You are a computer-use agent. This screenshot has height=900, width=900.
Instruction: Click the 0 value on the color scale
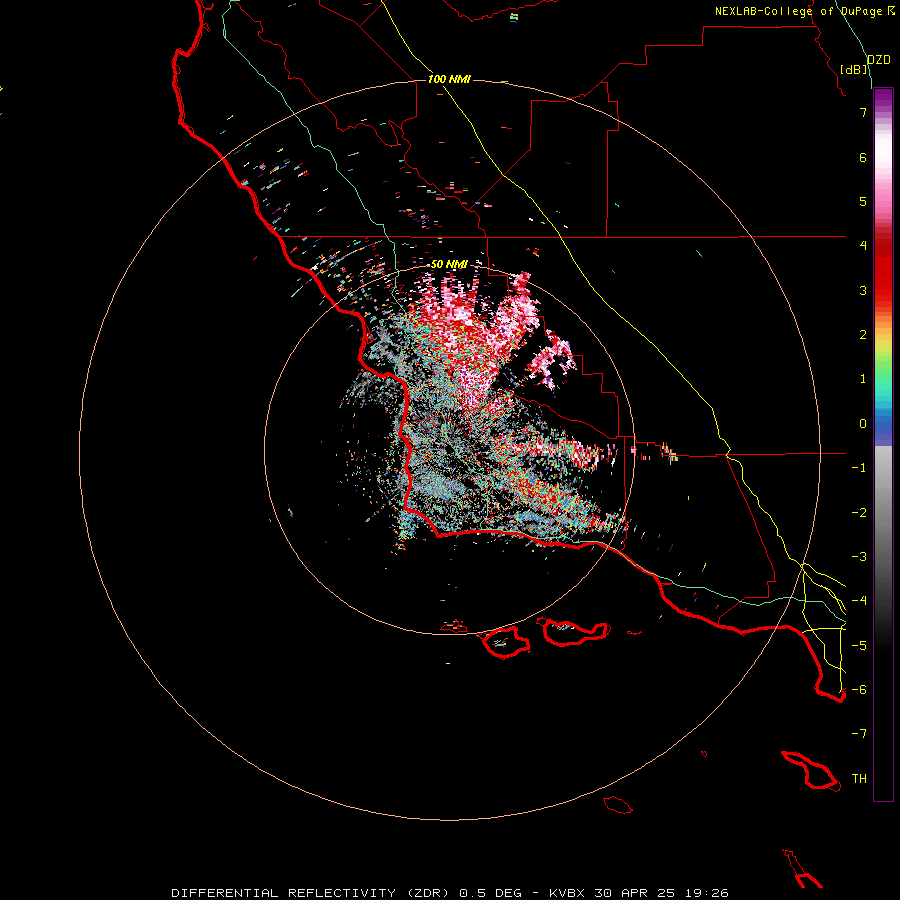click(x=863, y=424)
